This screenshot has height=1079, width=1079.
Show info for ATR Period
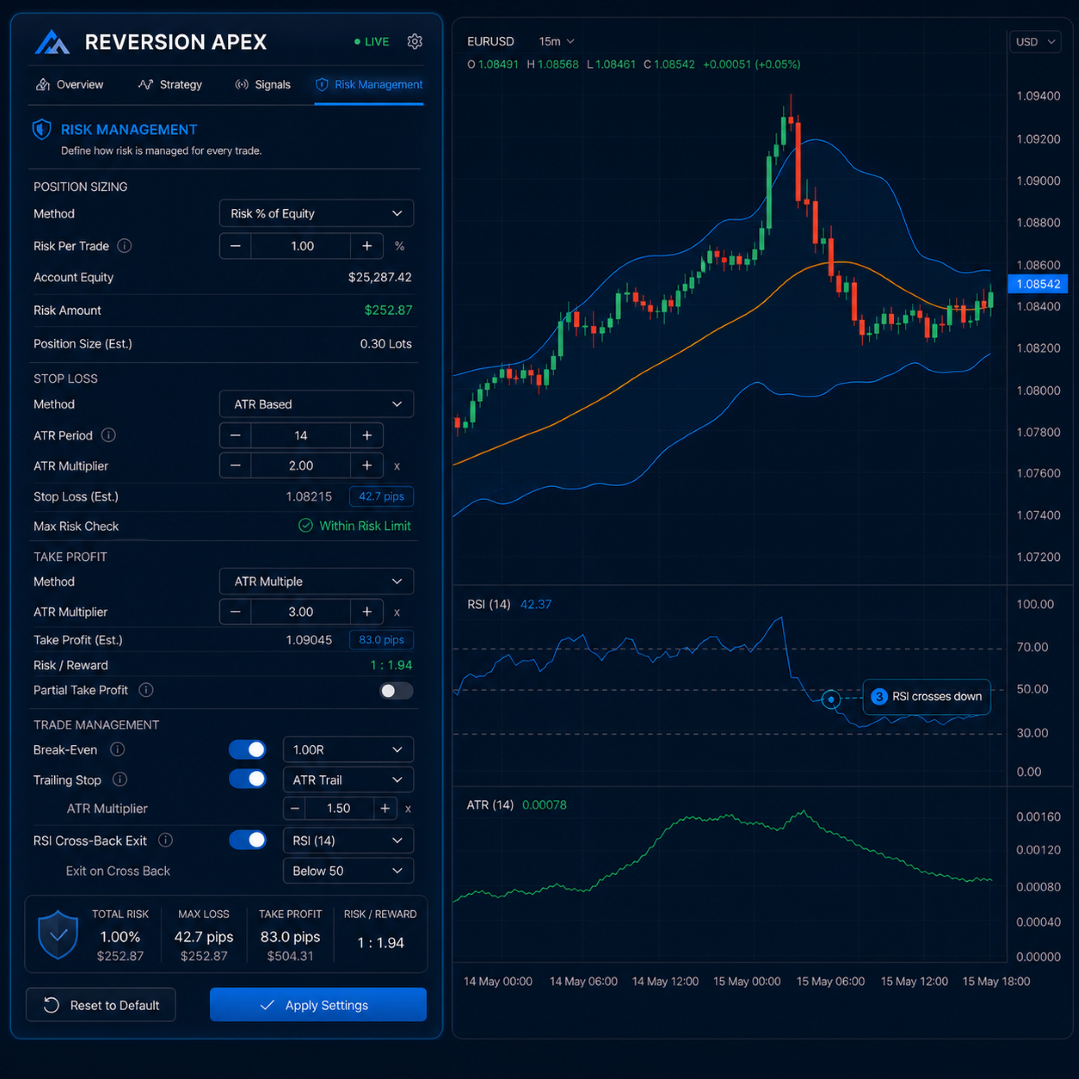(109, 435)
